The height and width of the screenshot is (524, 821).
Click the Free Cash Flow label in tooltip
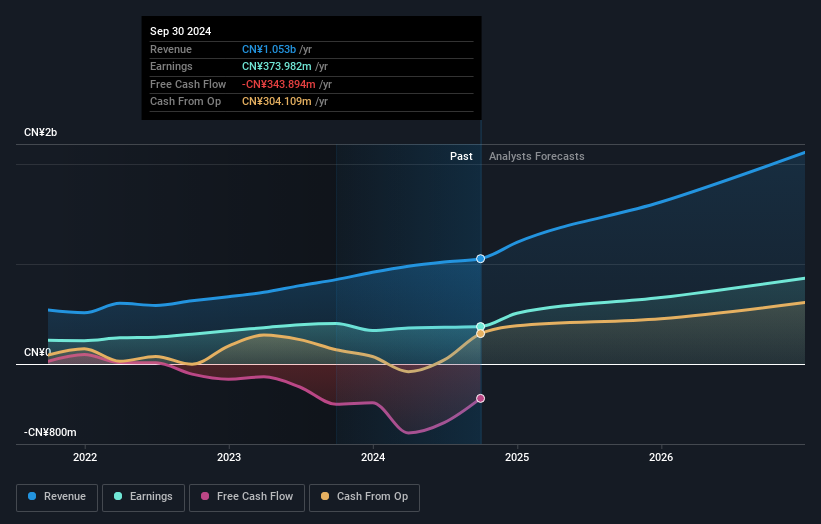pyautogui.click(x=188, y=84)
